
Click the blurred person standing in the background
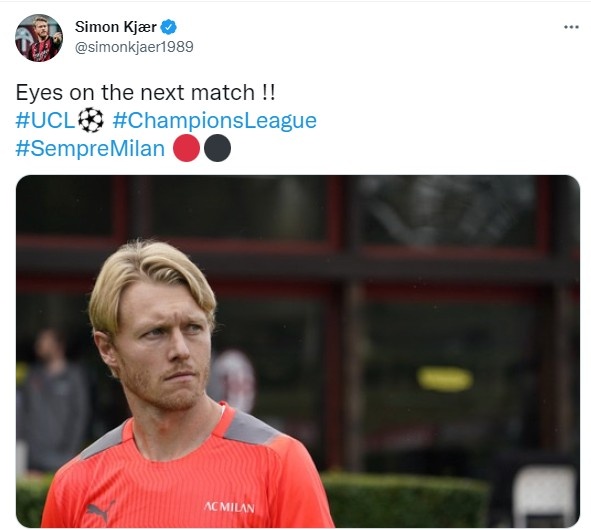point(53,400)
